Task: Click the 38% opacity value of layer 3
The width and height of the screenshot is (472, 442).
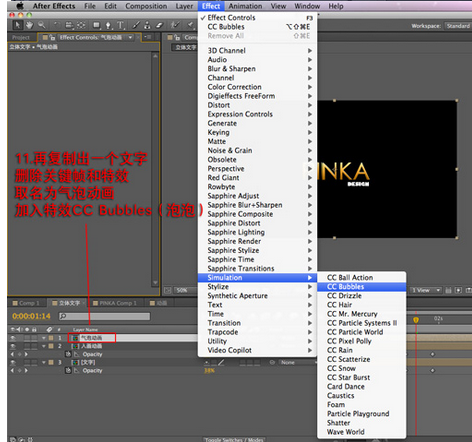Action: coord(209,370)
